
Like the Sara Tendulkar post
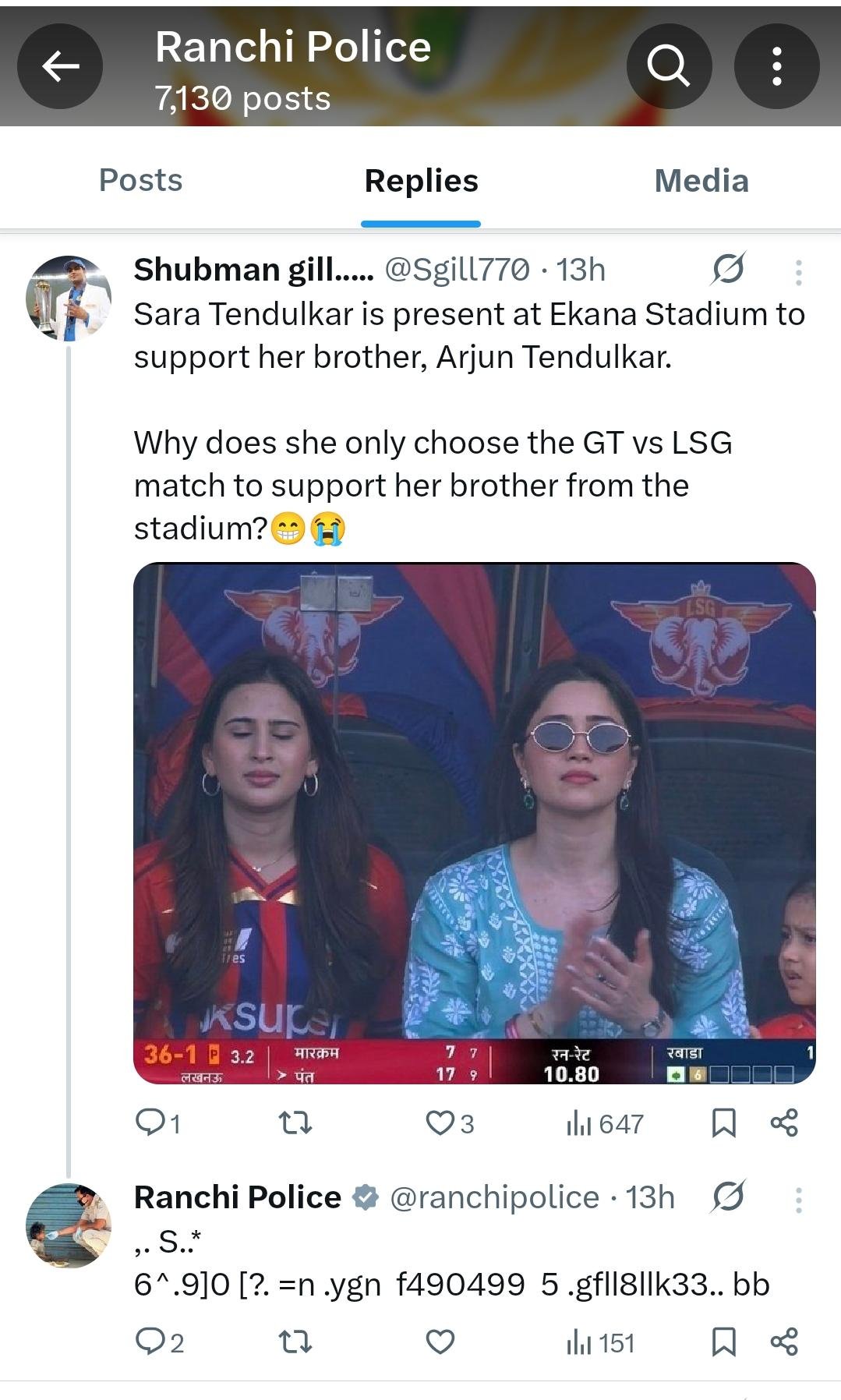pos(440,1123)
